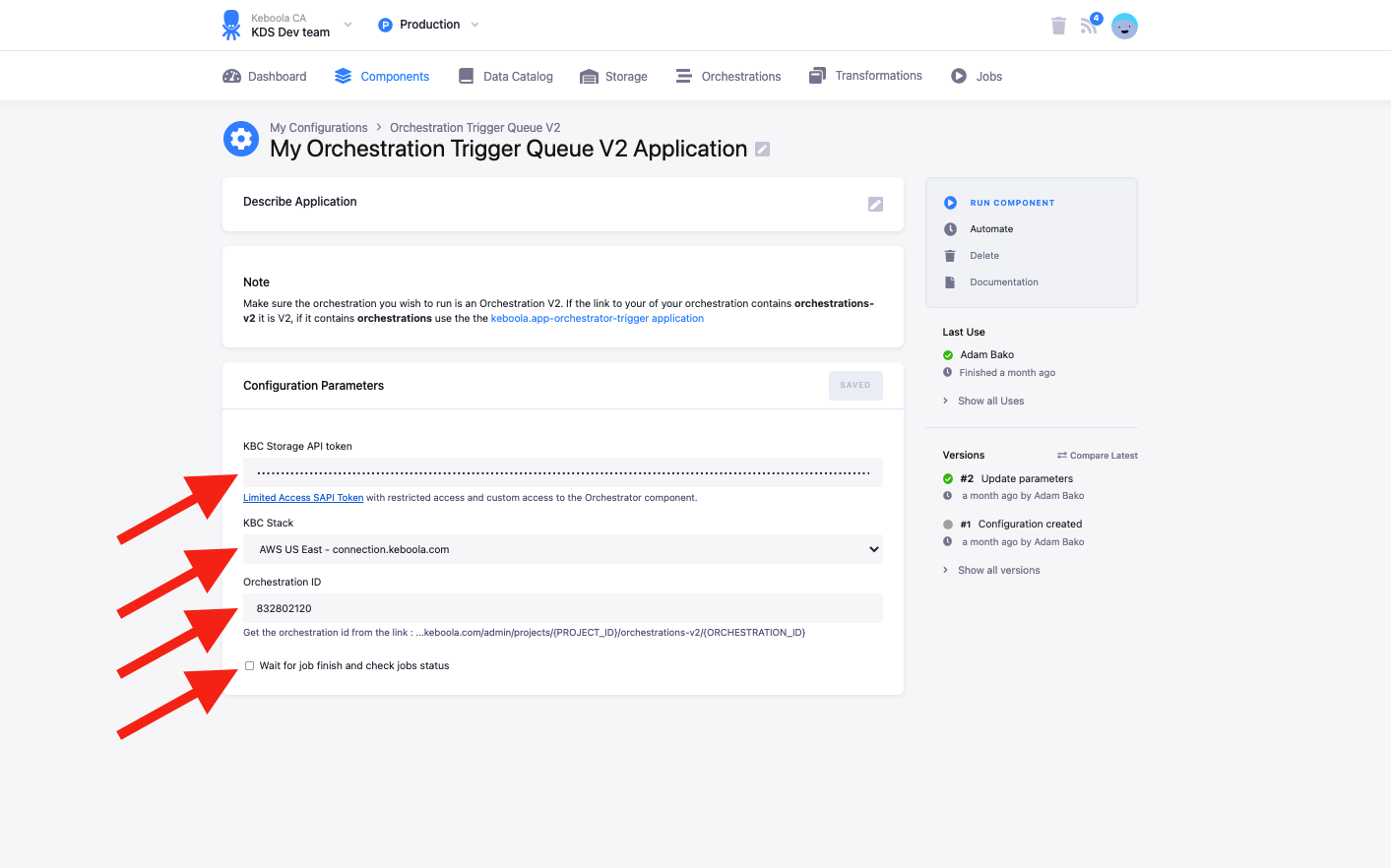The image size is (1391, 868).
Task: Go to the Dashboard tab
Action: [x=265, y=76]
